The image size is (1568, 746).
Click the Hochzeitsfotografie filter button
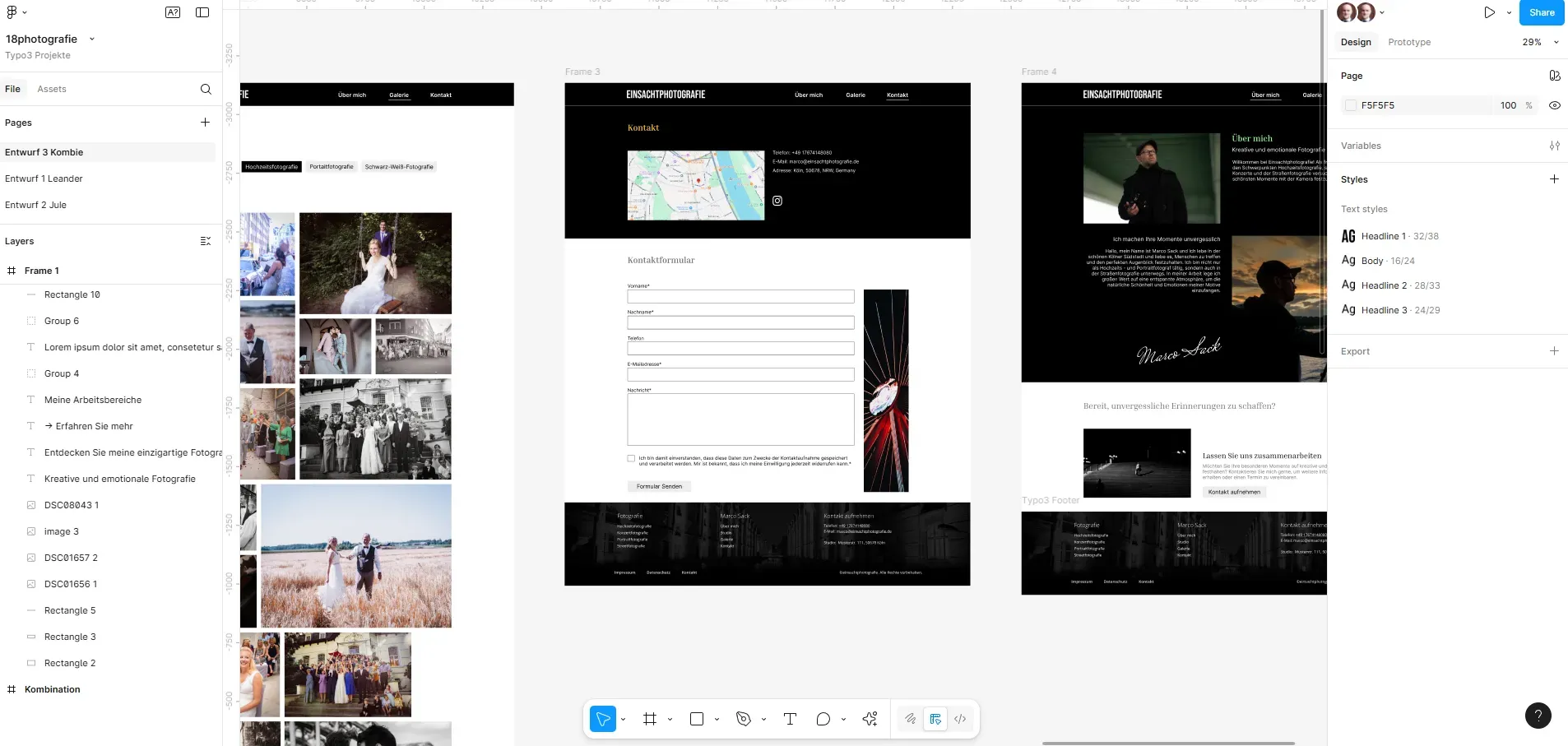(x=271, y=167)
